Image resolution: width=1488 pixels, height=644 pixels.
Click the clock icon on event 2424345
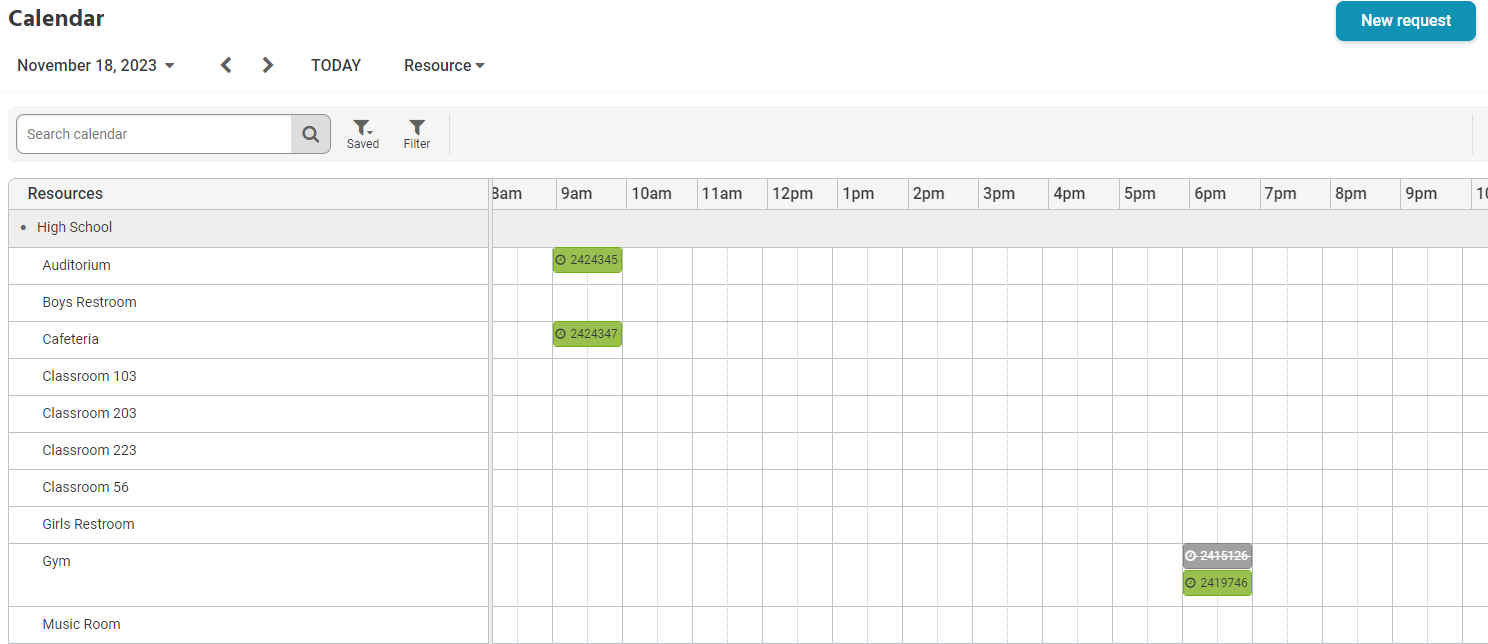click(x=559, y=259)
